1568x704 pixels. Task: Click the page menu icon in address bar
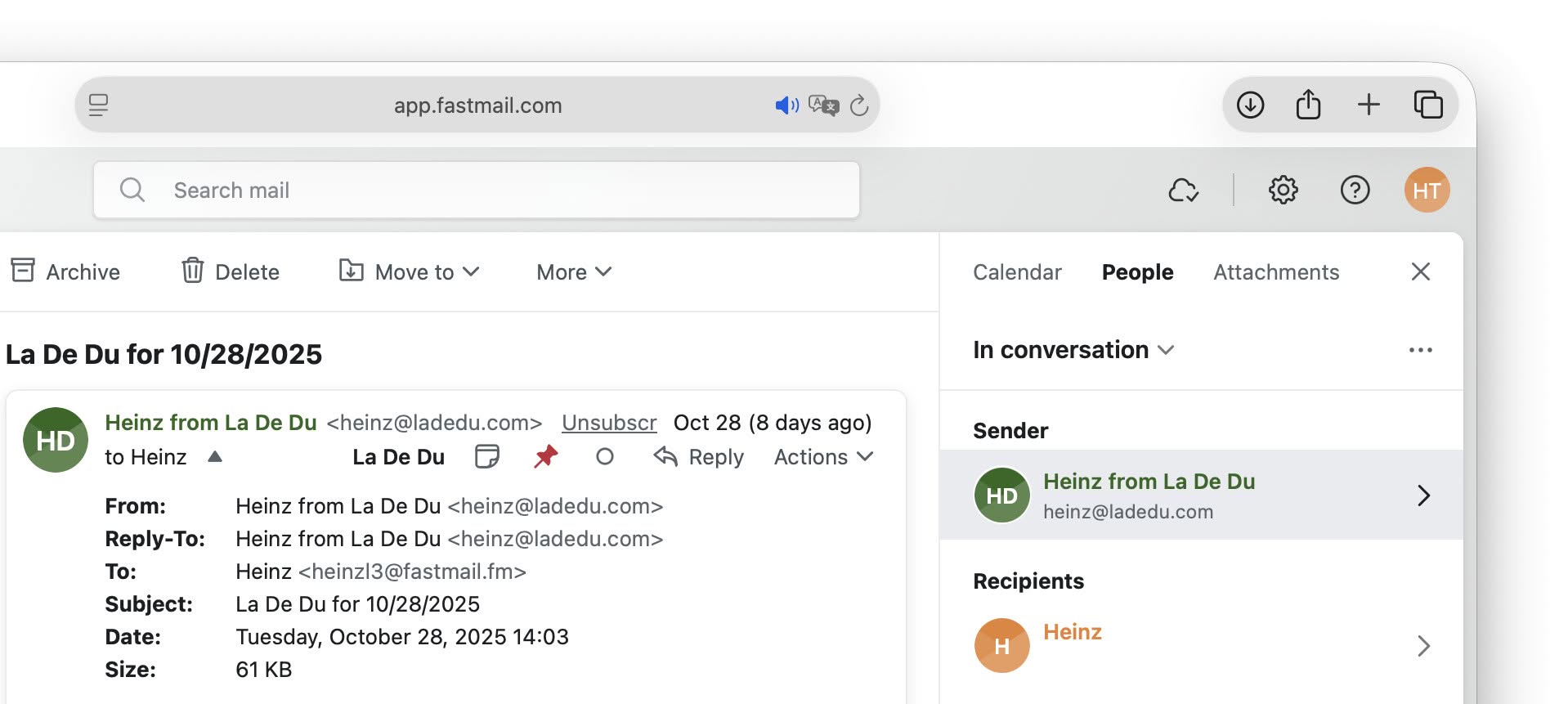tap(99, 105)
